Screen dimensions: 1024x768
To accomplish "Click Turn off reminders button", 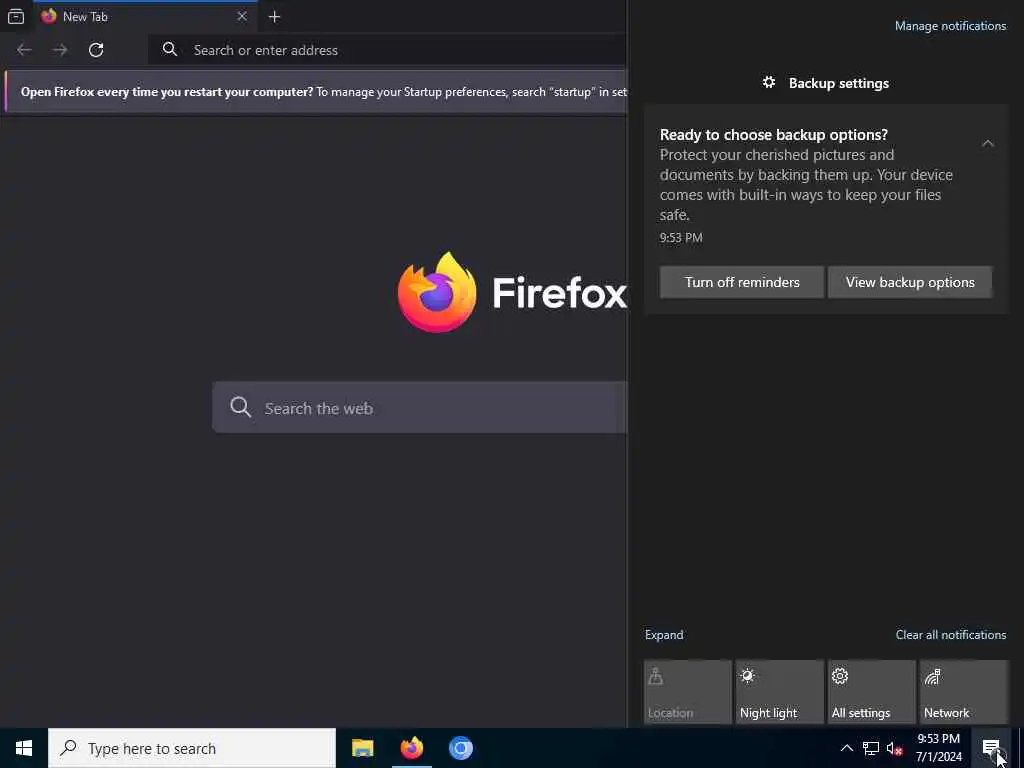I will tap(742, 282).
